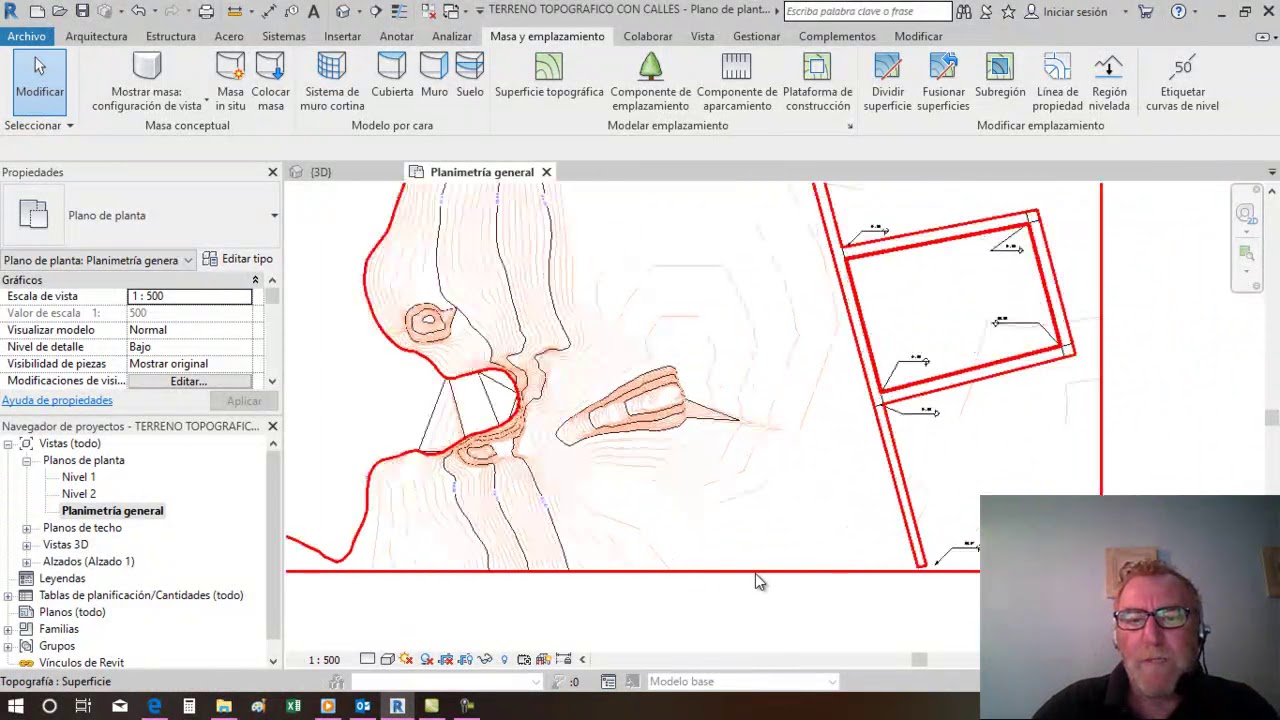The width and height of the screenshot is (1280, 720).
Task: Click visual style icon in view control bar
Action: [387, 659]
